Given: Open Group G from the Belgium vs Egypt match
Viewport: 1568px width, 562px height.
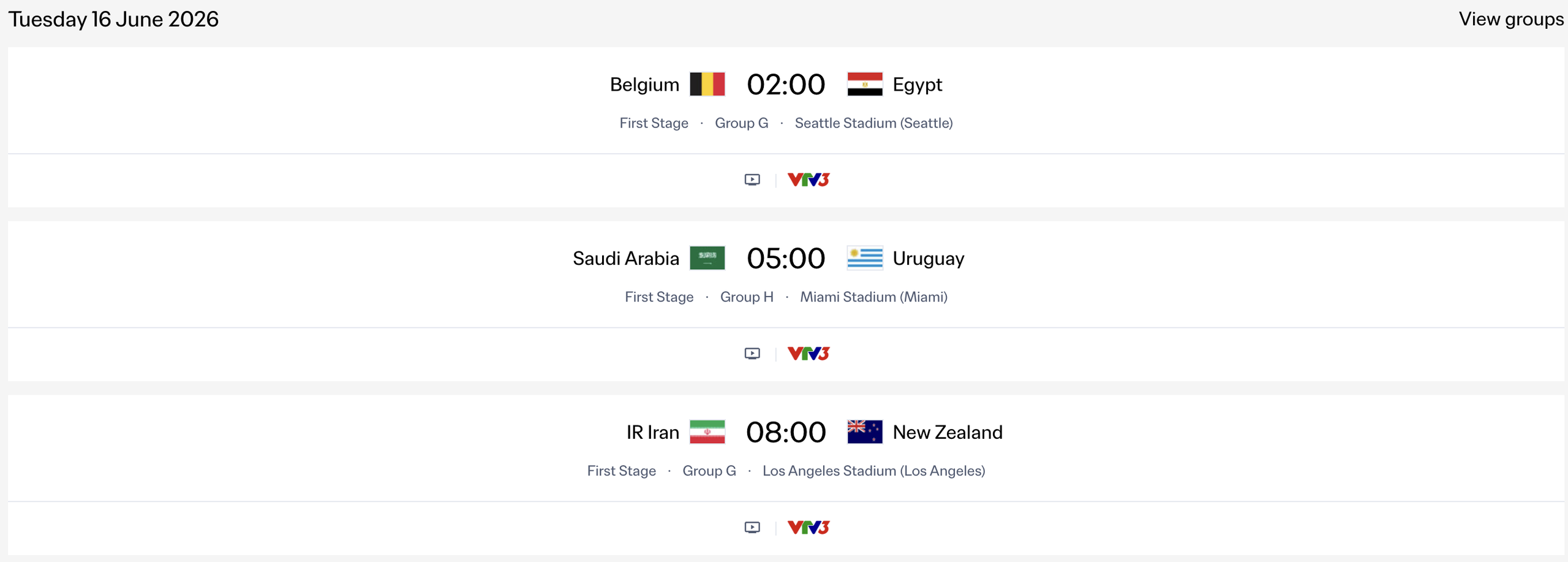Looking at the screenshot, I should pyautogui.click(x=741, y=123).
